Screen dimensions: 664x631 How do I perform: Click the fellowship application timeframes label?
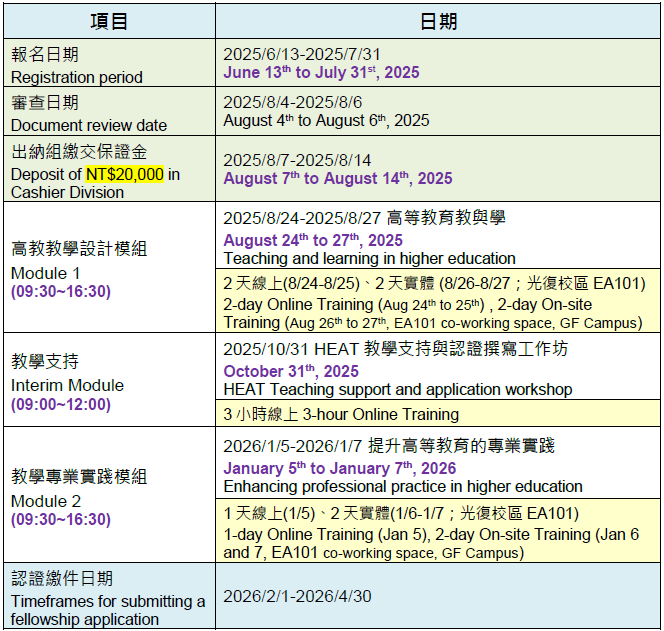pos(108,610)
